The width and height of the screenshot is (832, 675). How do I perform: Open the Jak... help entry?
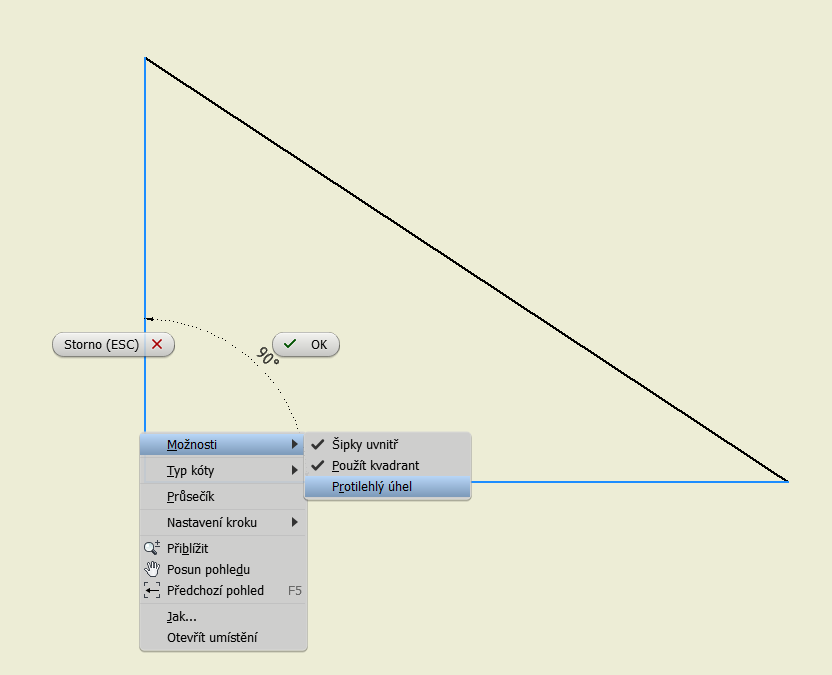[182, 616]
